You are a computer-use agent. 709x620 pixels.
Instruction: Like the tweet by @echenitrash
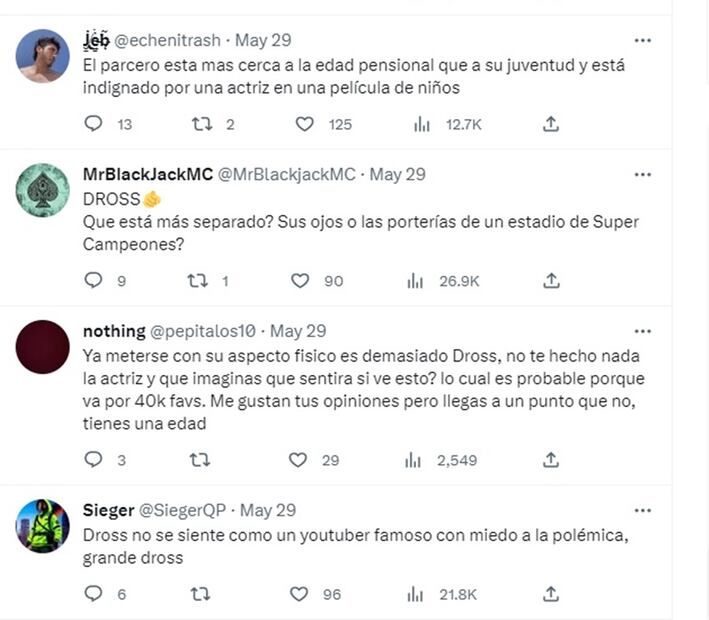[x=305, y=124]
